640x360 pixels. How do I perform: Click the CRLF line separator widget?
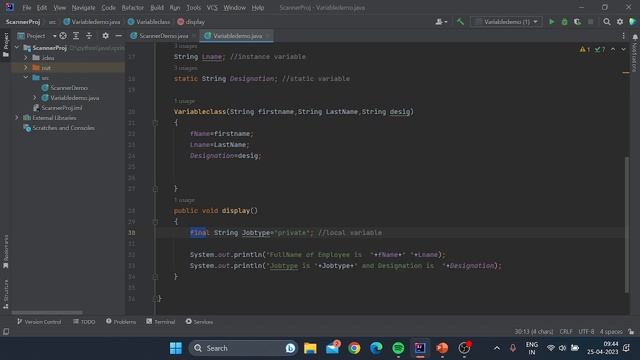tap(566, 331)
